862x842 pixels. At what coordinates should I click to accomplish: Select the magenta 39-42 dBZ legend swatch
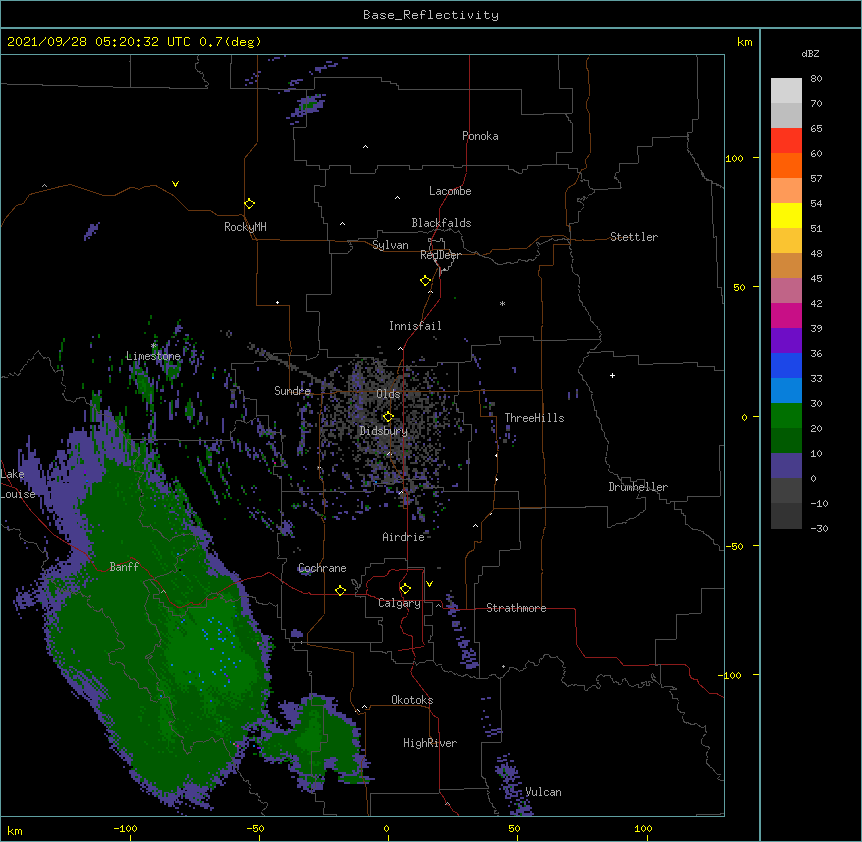786,315
